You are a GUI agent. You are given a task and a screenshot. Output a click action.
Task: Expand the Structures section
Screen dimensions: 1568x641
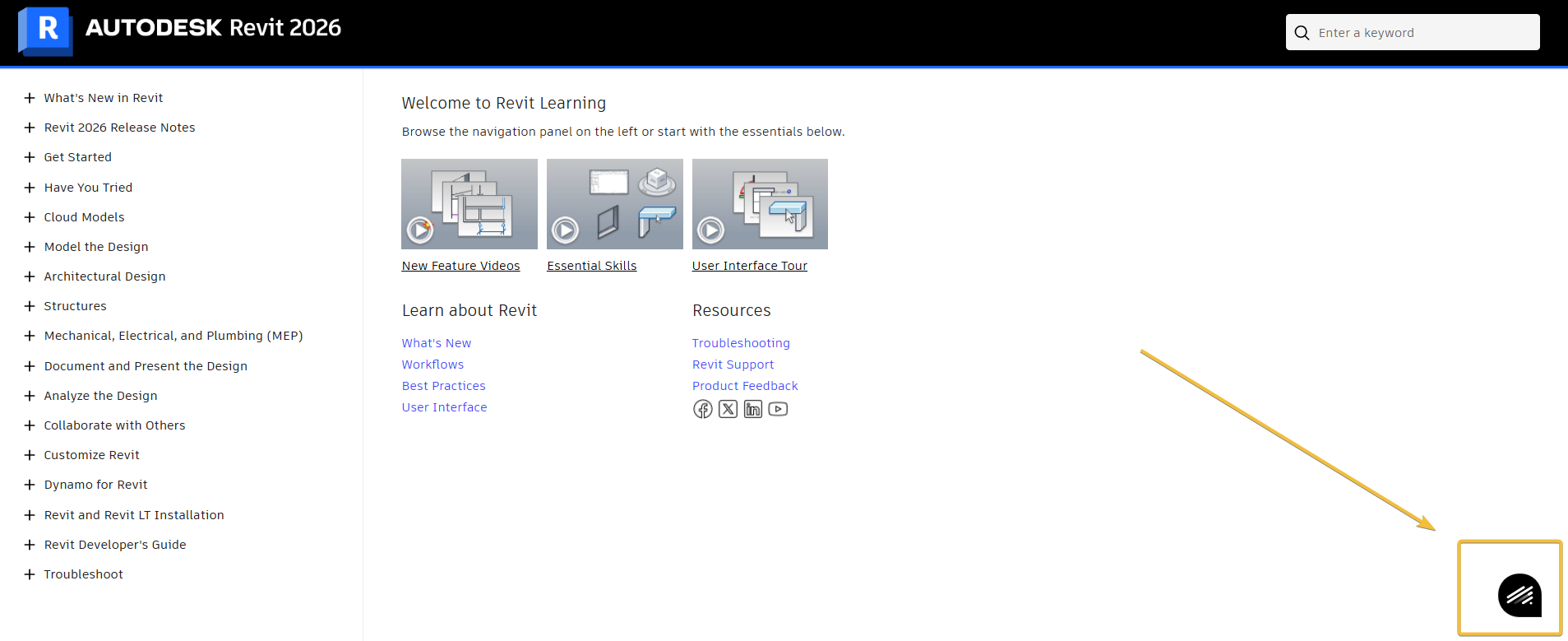click(30, 306)
